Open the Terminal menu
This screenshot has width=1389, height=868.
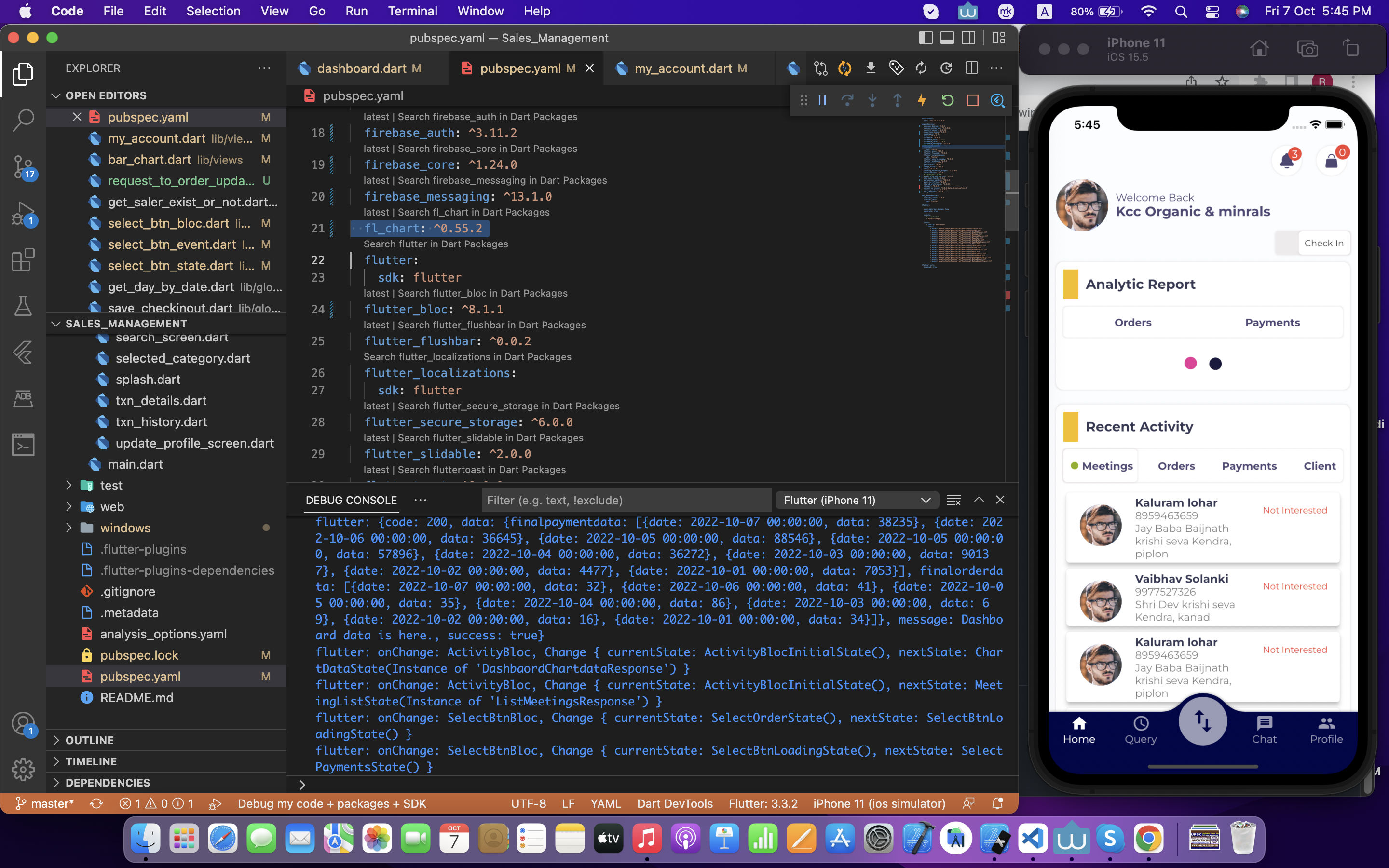[412, 11]
